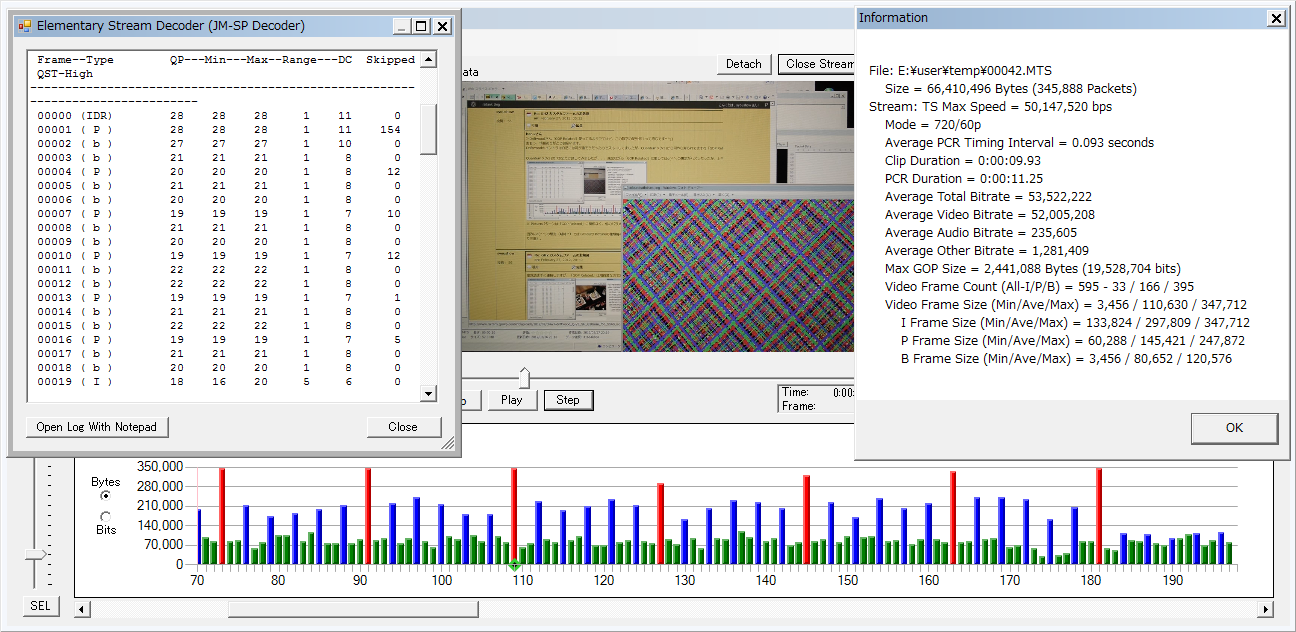Click the Close Stream button

tap(817, 64)
